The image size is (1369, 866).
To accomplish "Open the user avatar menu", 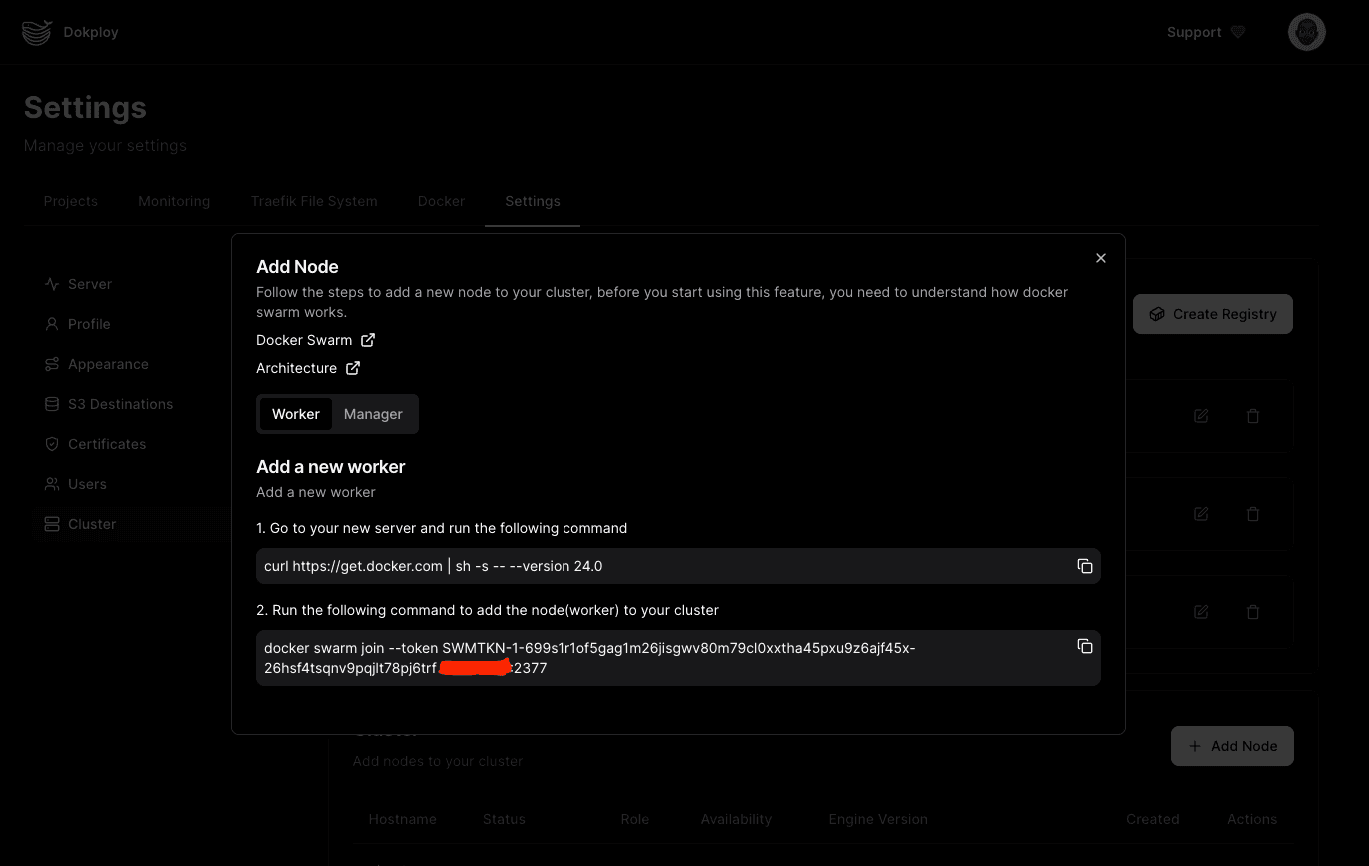I will [x=1306, y=32].
